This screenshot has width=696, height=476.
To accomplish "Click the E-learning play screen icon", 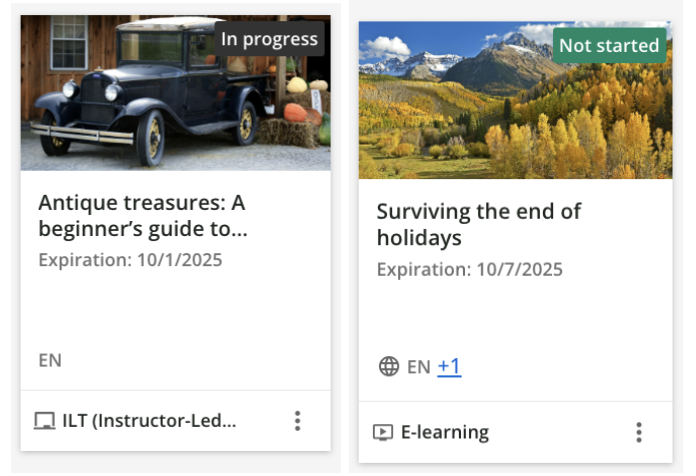I will click(x=382, y=433).
